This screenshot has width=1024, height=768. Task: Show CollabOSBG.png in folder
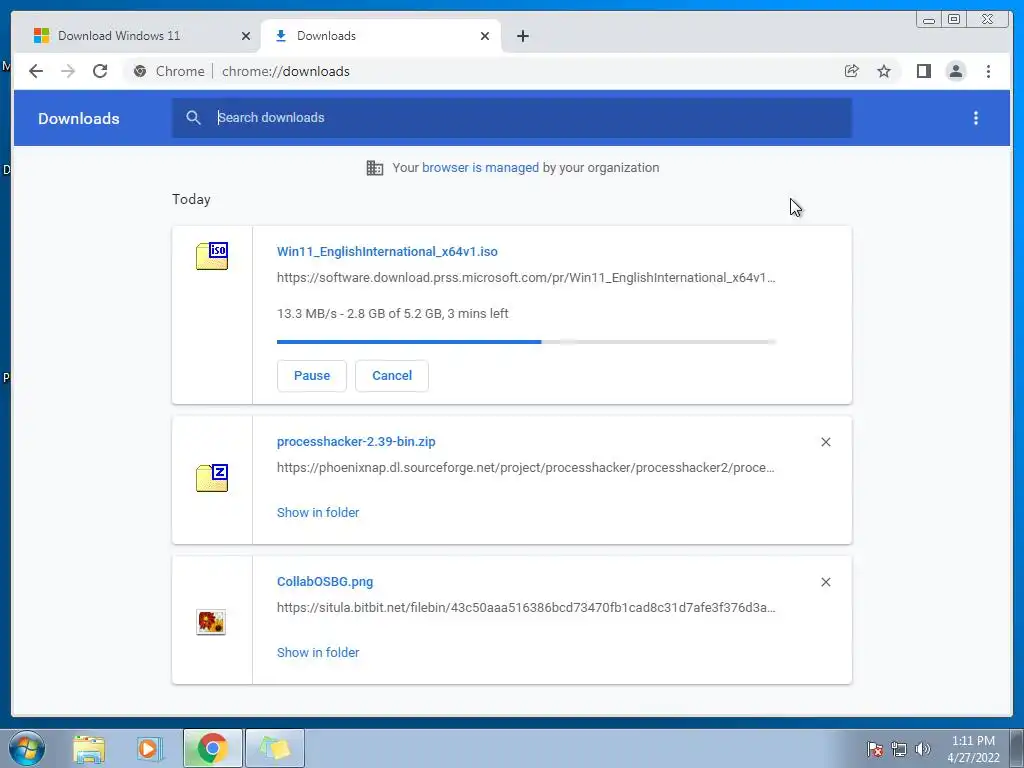point(318,652)
